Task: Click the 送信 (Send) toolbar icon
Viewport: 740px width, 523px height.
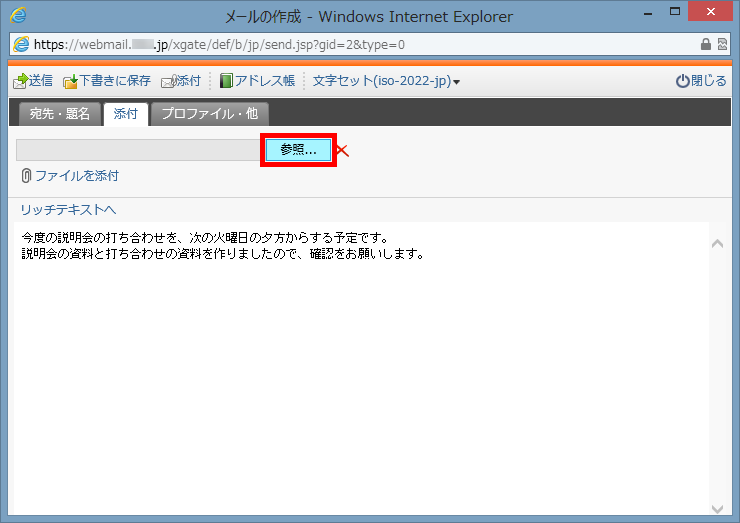Action: click(x=20, y=81)
